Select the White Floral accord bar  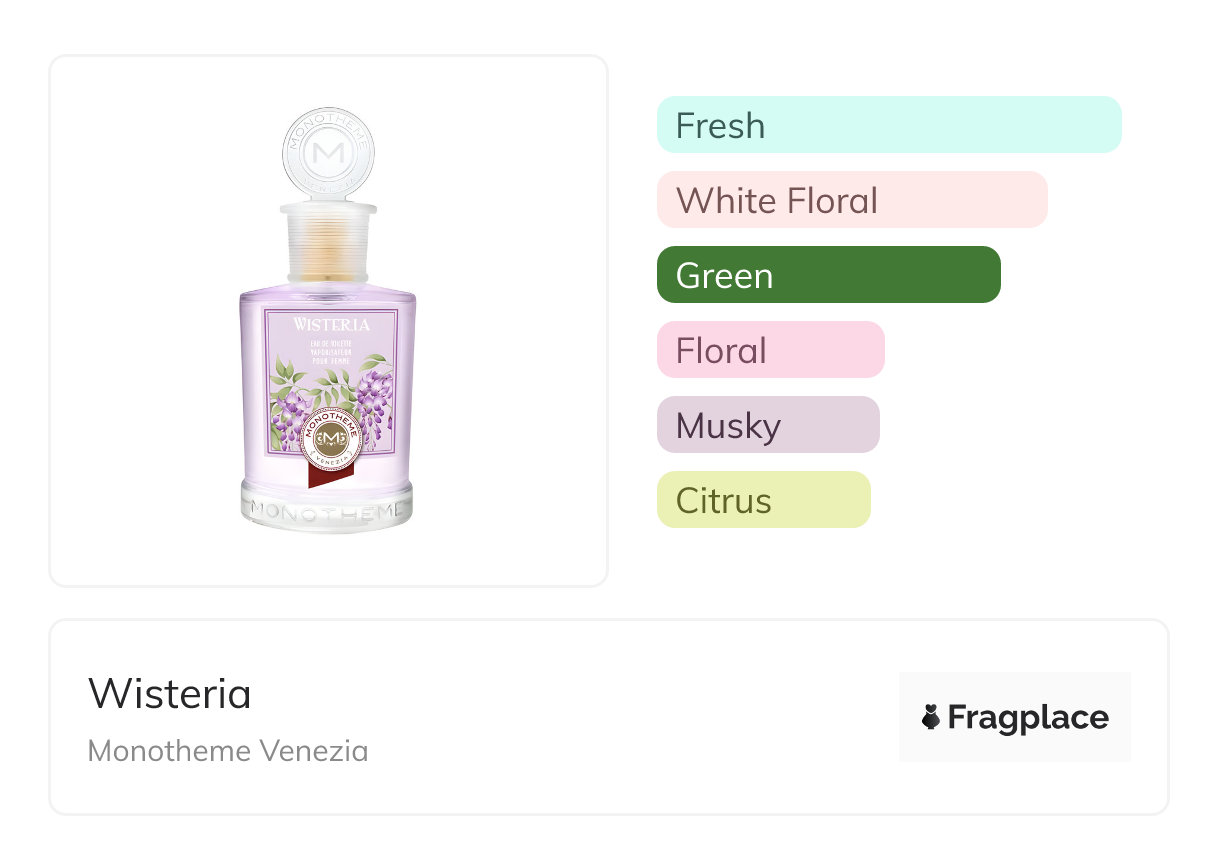click(x=851, y=200)
